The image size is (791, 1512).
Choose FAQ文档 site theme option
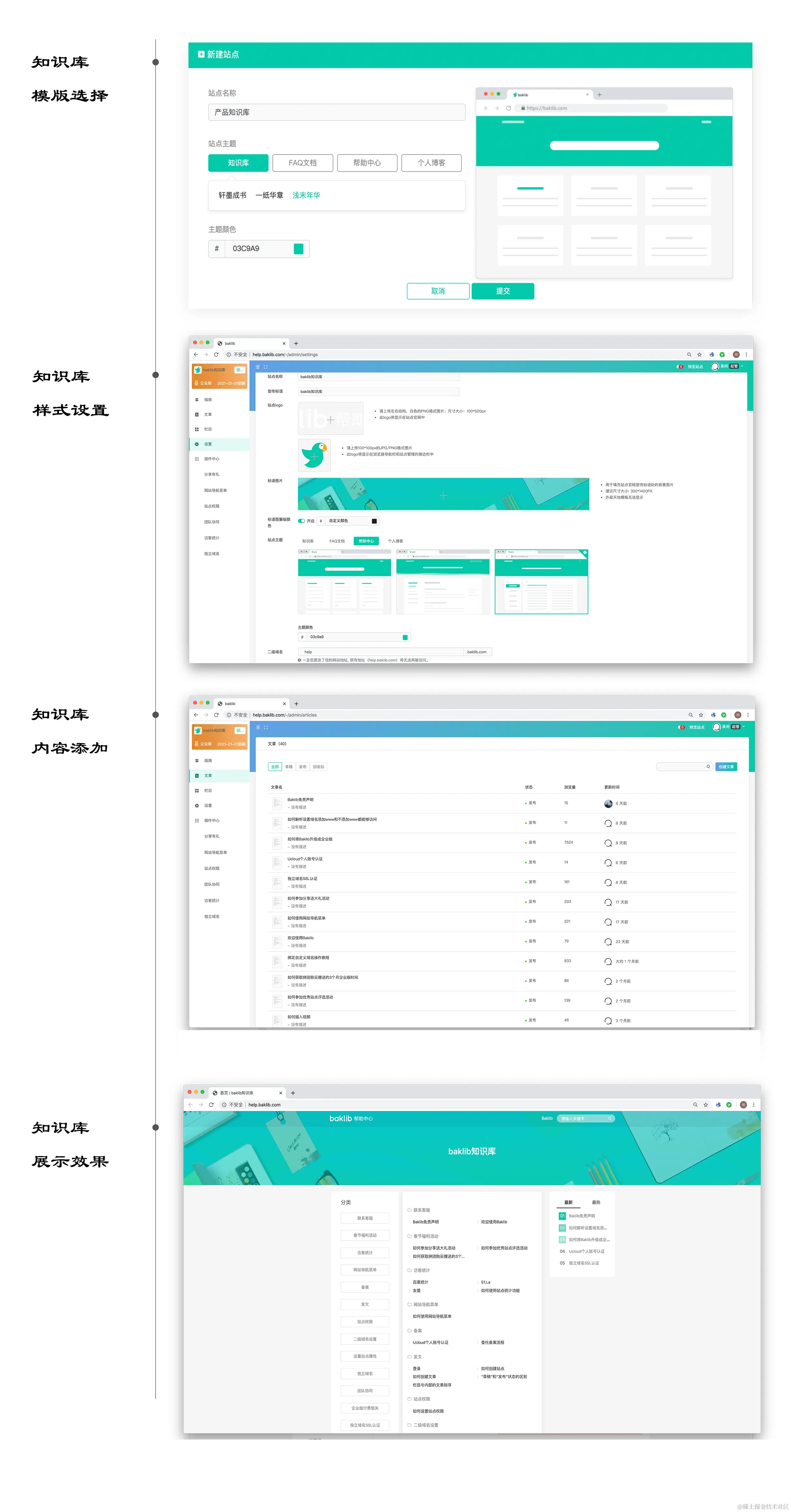pos(303,163)
